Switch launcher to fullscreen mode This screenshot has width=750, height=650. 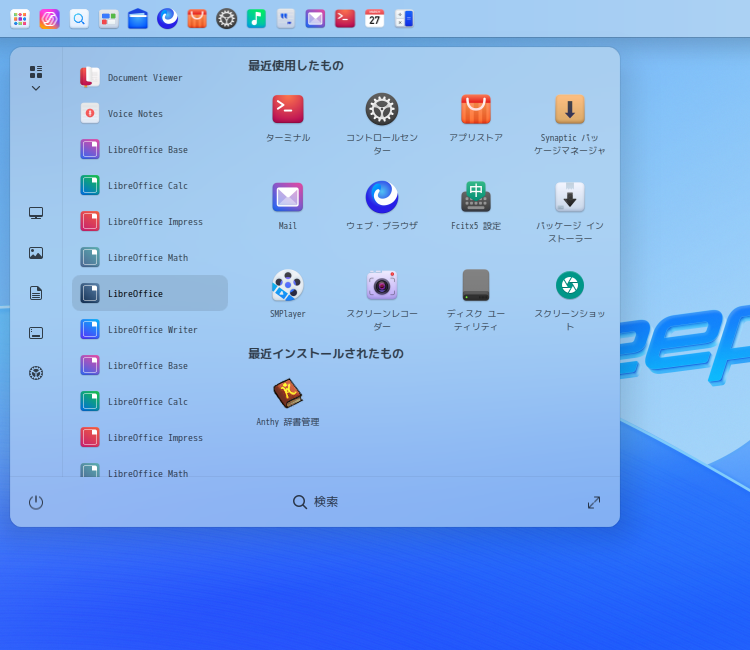coord(594,502)
